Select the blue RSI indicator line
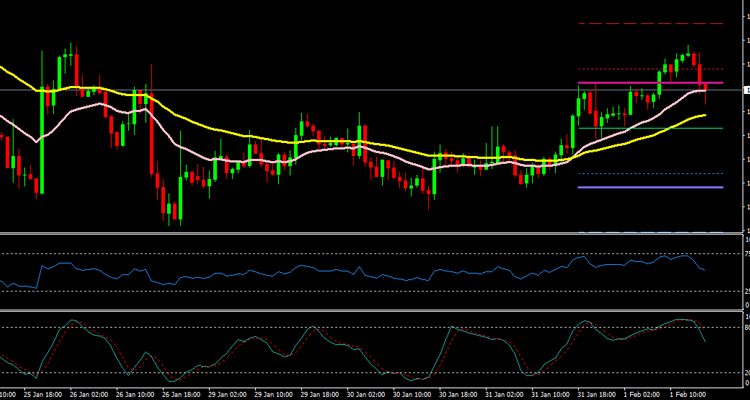750x400 pixels. pos(300,273)
